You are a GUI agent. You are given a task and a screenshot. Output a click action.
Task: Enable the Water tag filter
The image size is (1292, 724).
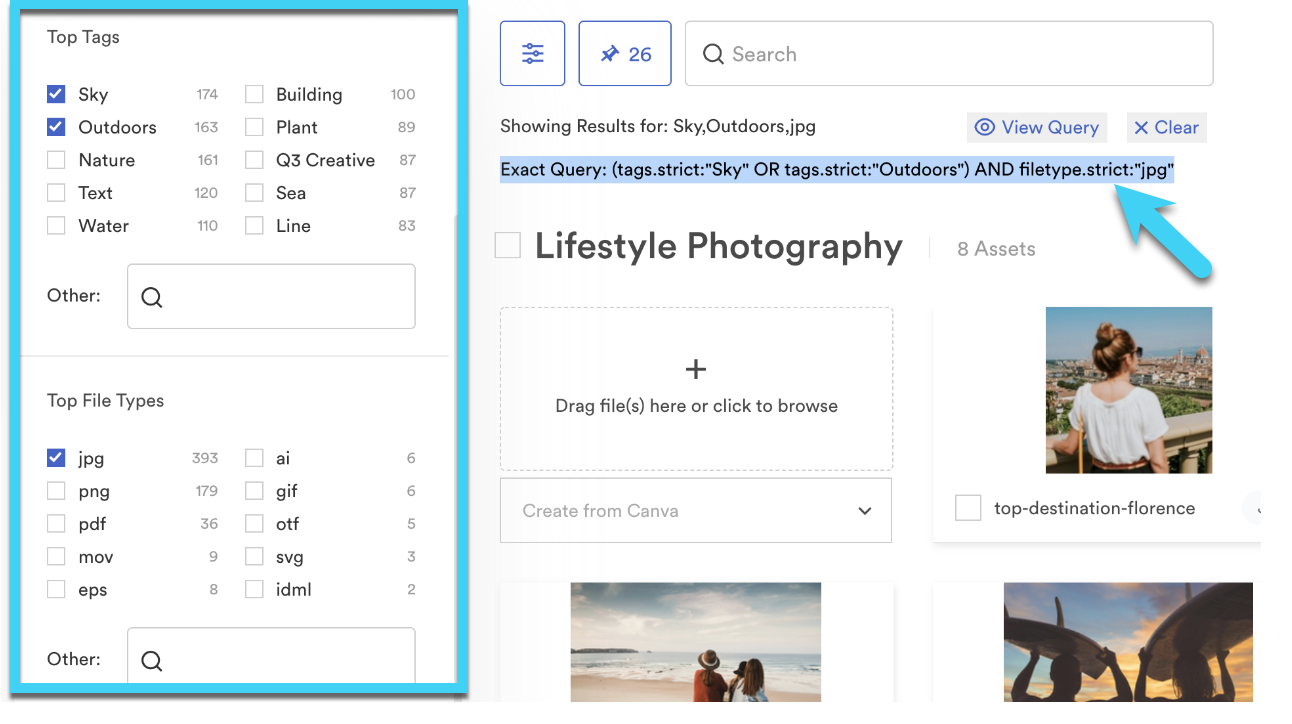point(56,226)
